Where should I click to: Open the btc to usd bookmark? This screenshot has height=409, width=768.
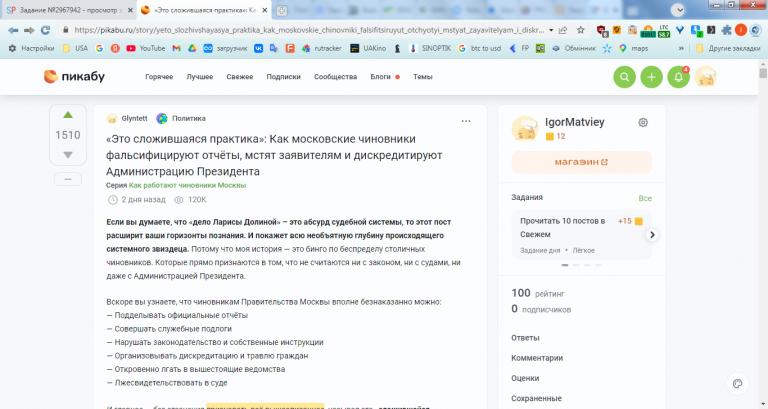click(480, 48)
